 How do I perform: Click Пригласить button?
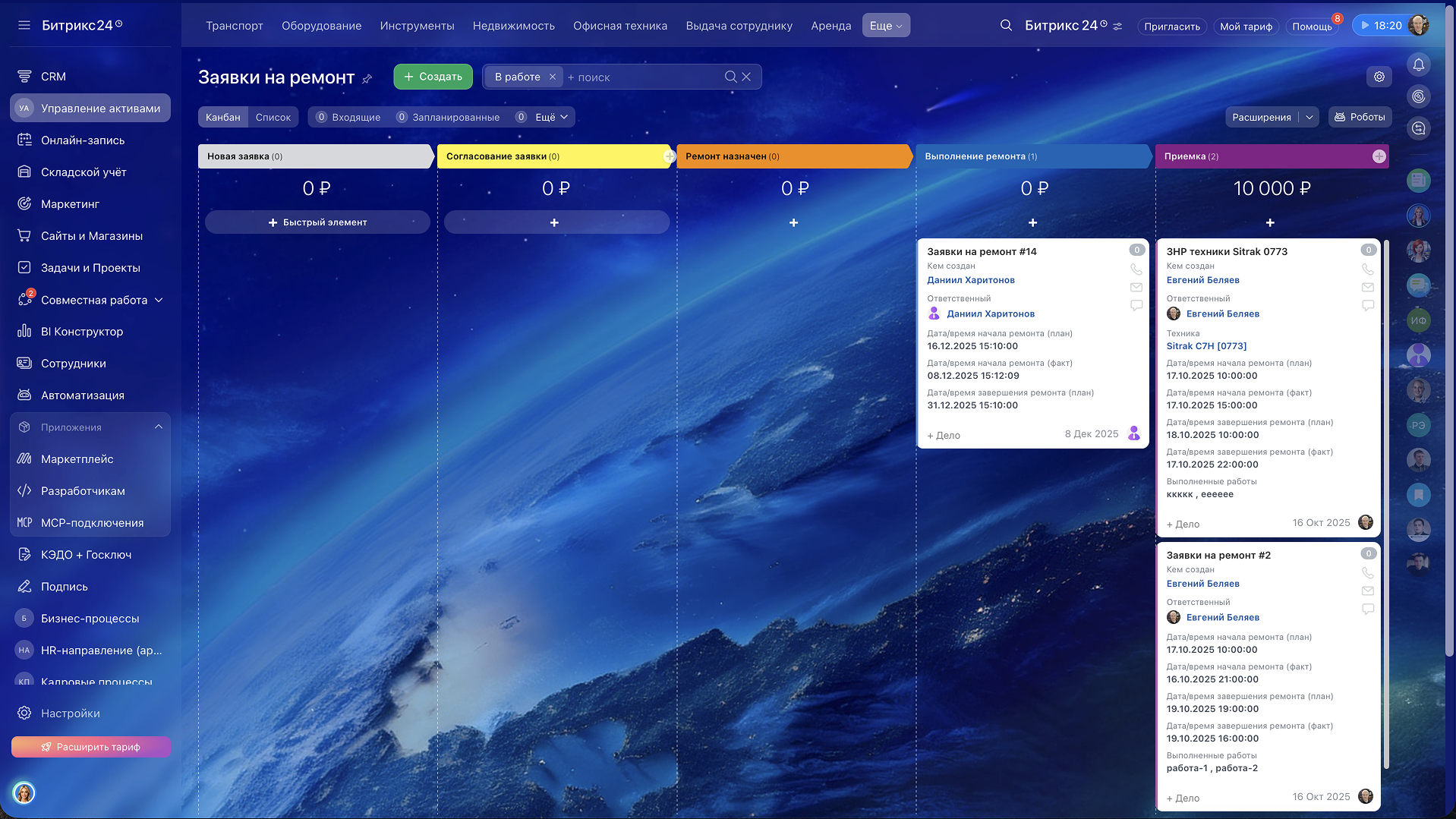(1172, 27)
